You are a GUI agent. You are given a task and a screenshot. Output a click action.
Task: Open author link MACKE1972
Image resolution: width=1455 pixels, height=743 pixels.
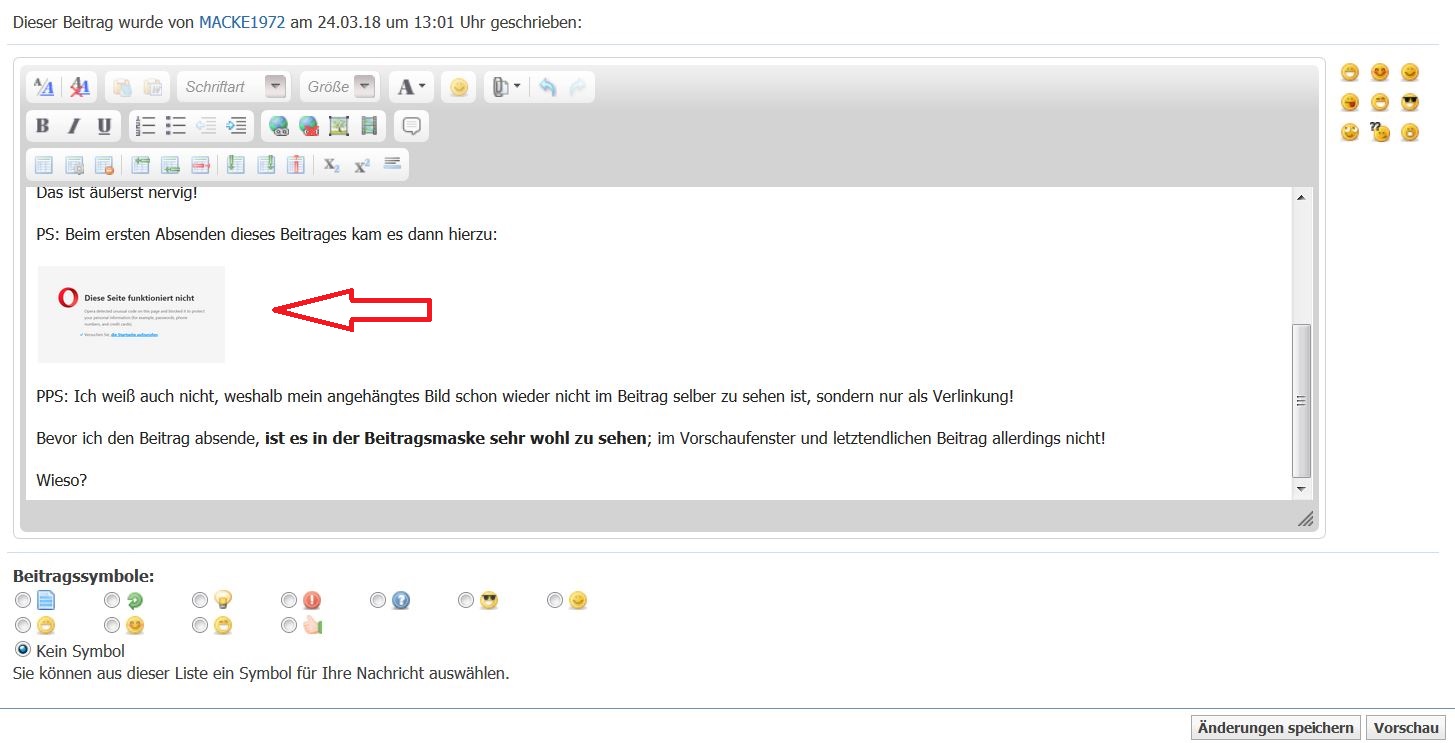coord(242,22)
